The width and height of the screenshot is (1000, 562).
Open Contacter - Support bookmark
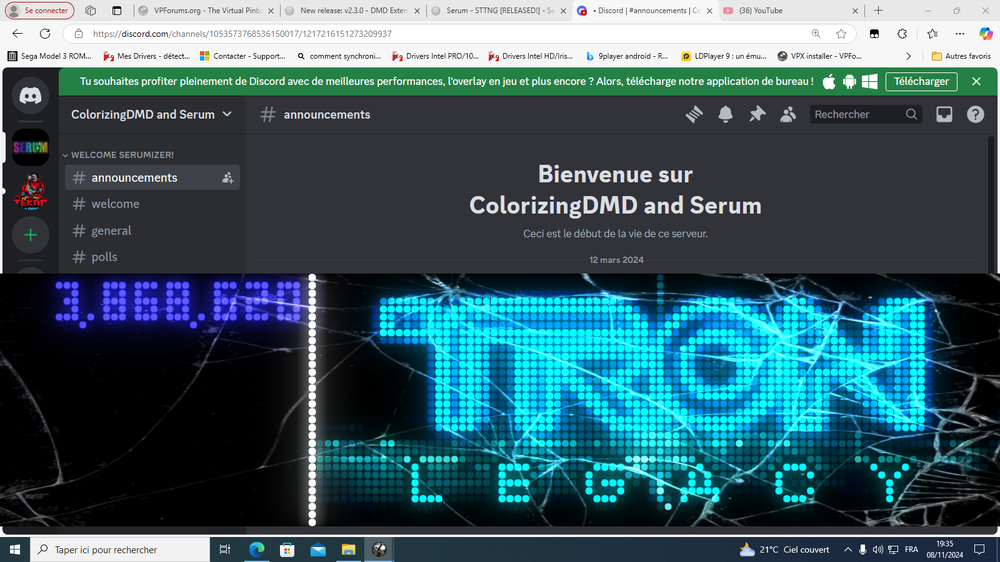242,56
